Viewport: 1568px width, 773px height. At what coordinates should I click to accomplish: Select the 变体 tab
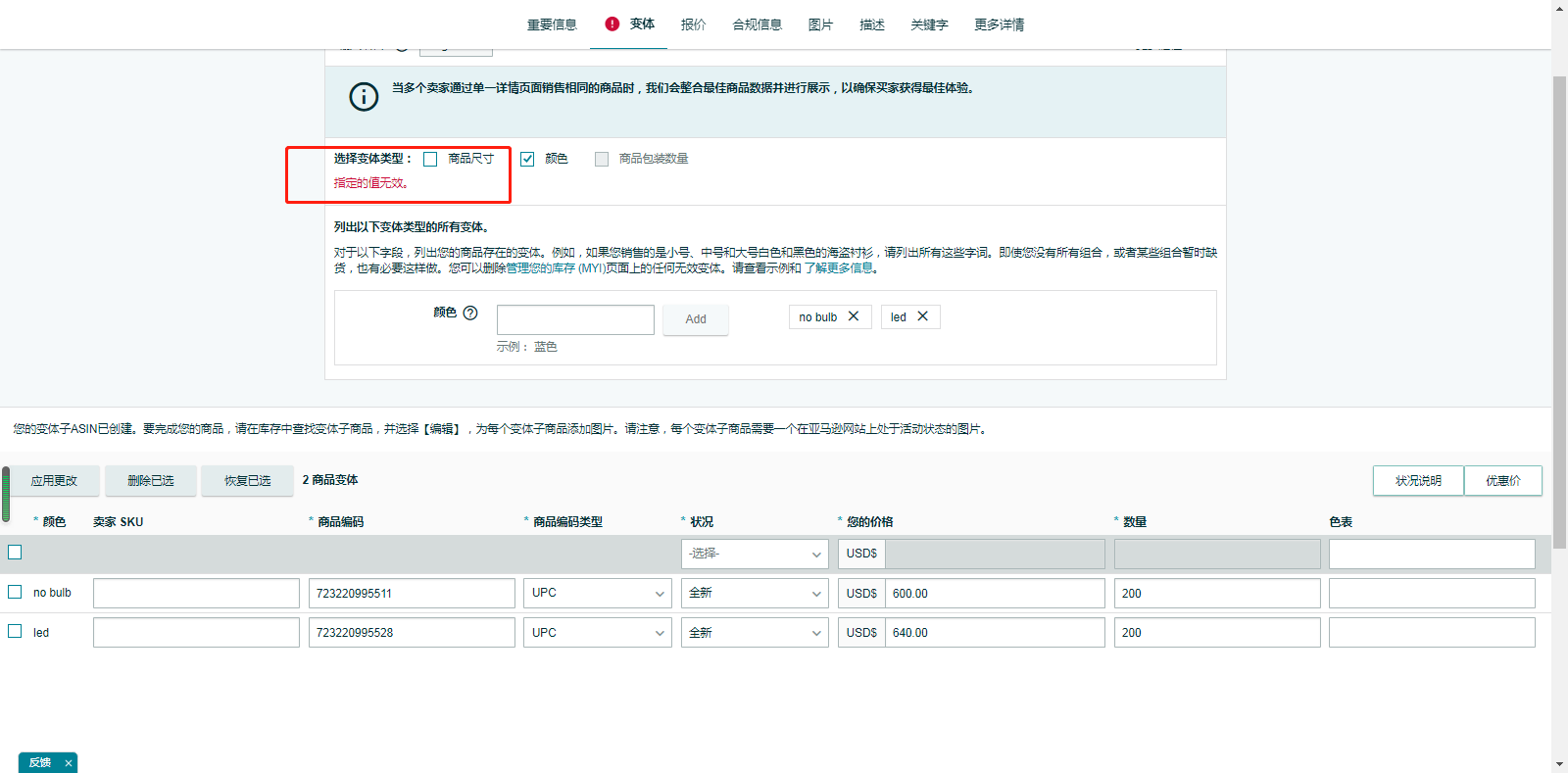pyautogui.click(x=642, y=24)
